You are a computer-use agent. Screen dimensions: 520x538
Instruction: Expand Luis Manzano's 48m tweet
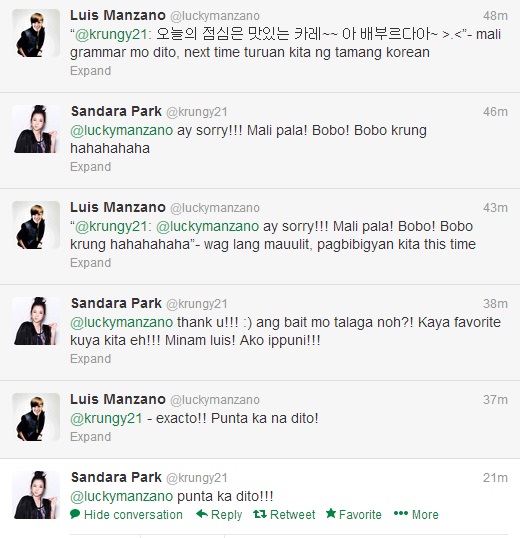tap(91, 71)
